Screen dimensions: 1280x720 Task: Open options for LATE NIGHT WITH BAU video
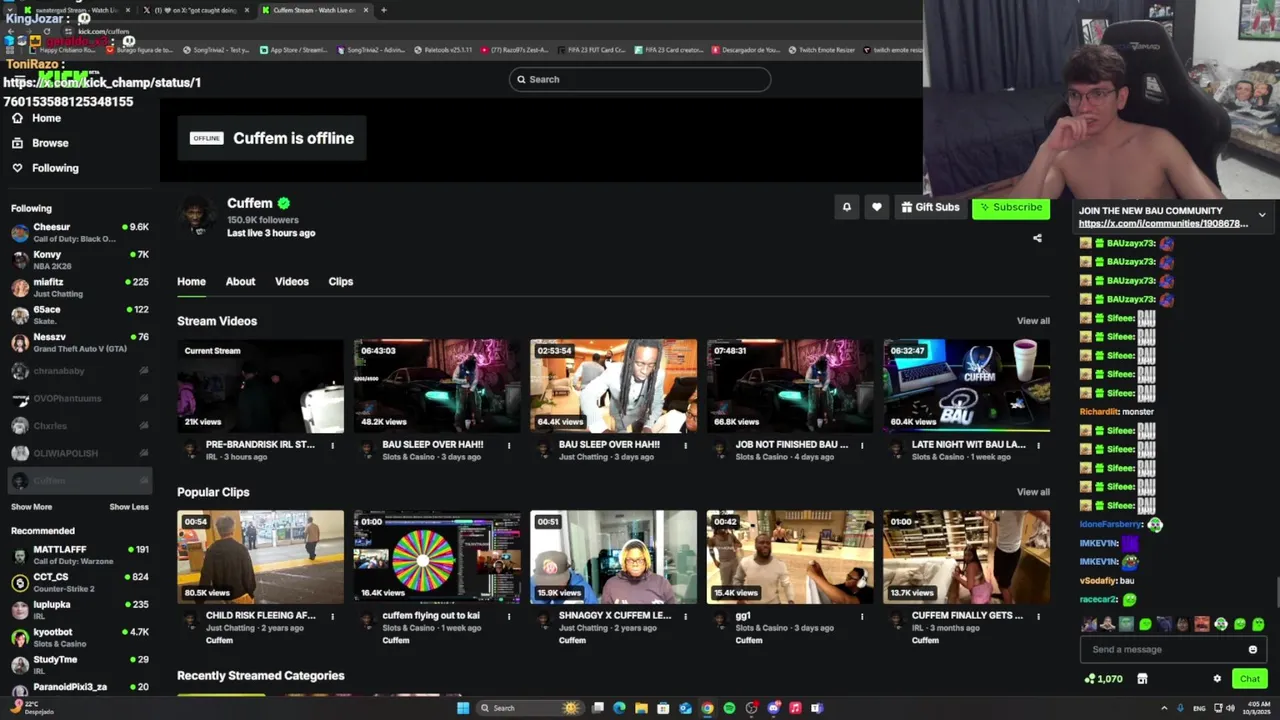tap(1038, 445)
